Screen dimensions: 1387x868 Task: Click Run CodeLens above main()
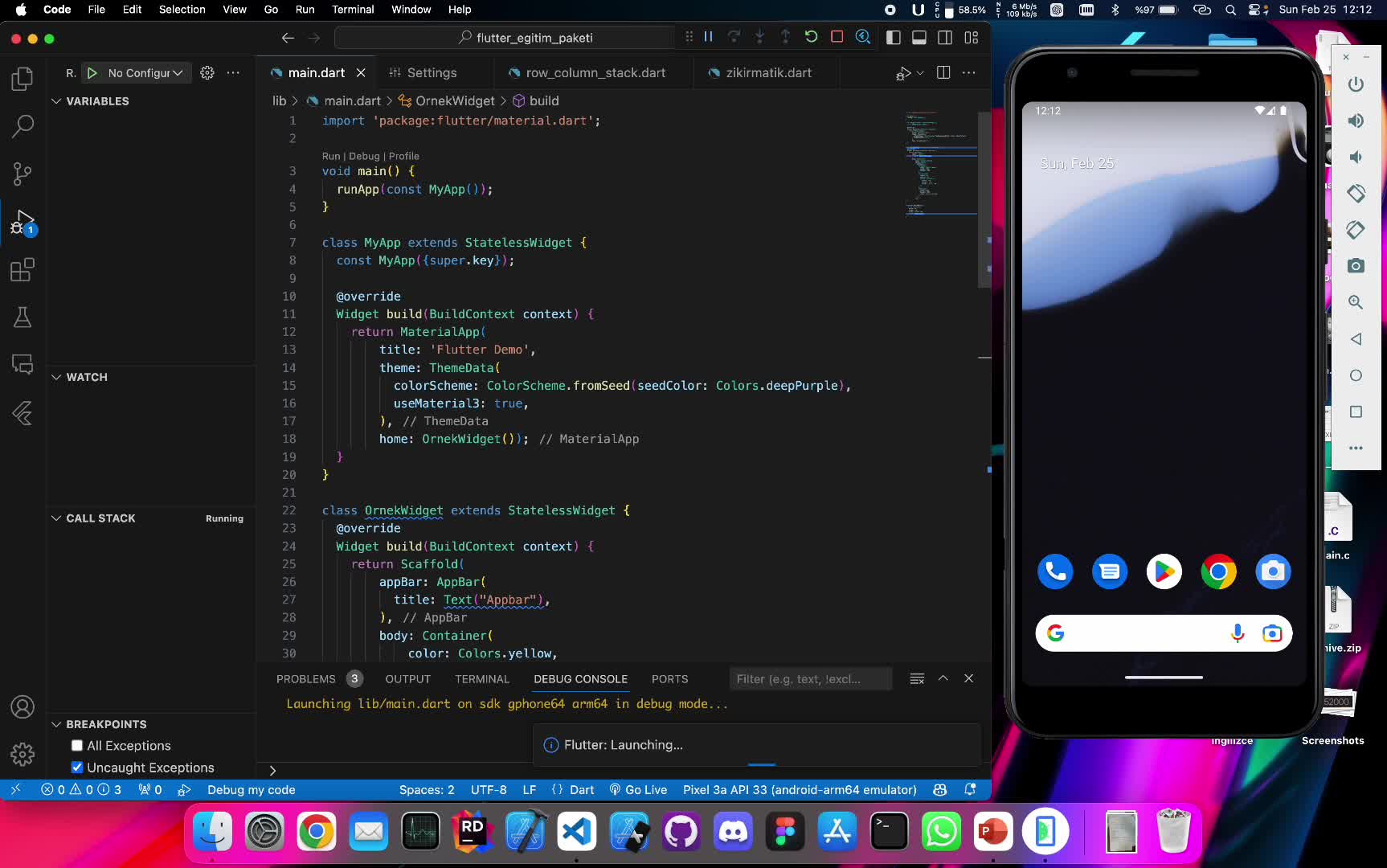(x=330, y=156)
